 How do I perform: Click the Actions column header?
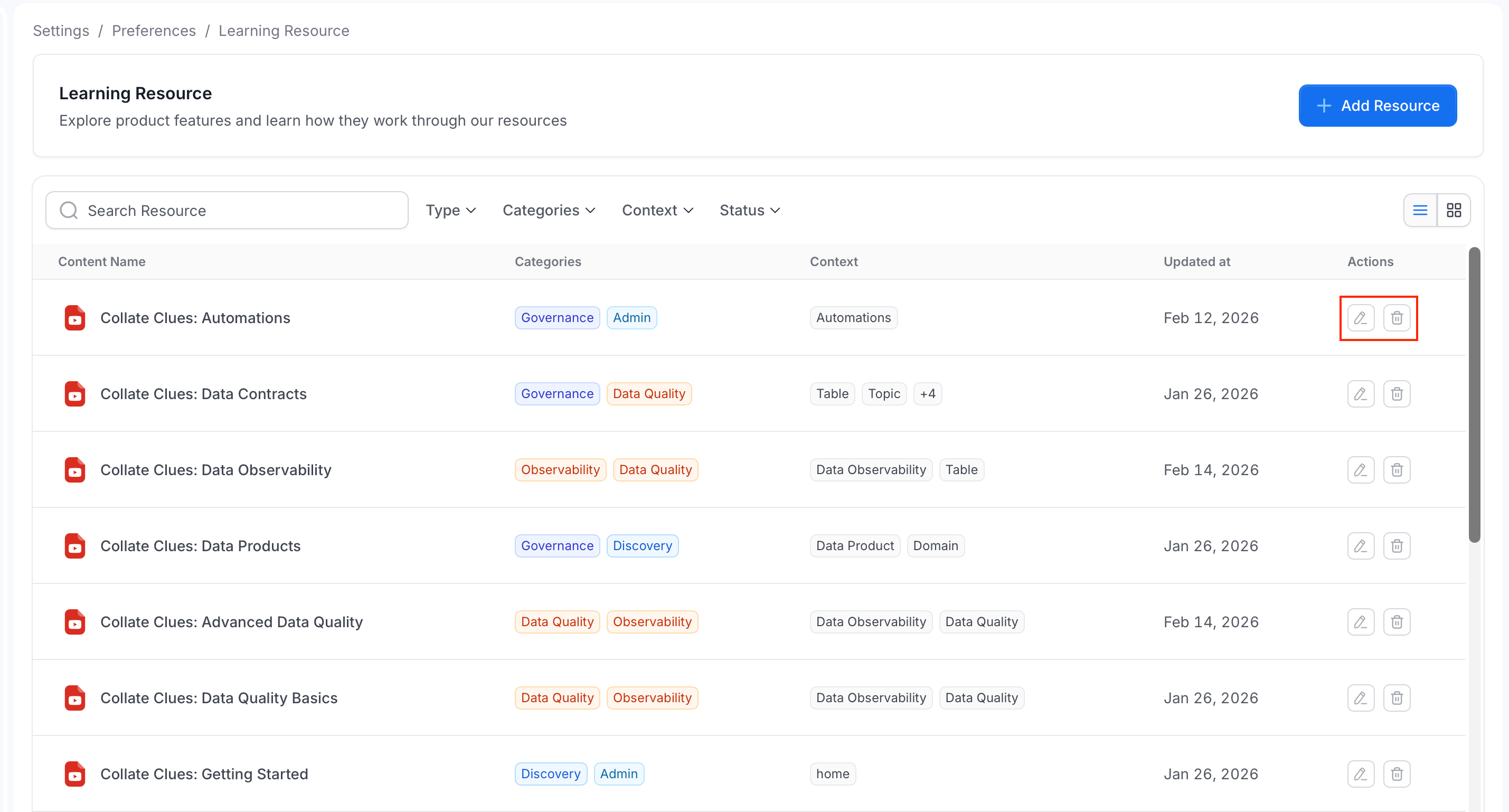point(1370,261)
